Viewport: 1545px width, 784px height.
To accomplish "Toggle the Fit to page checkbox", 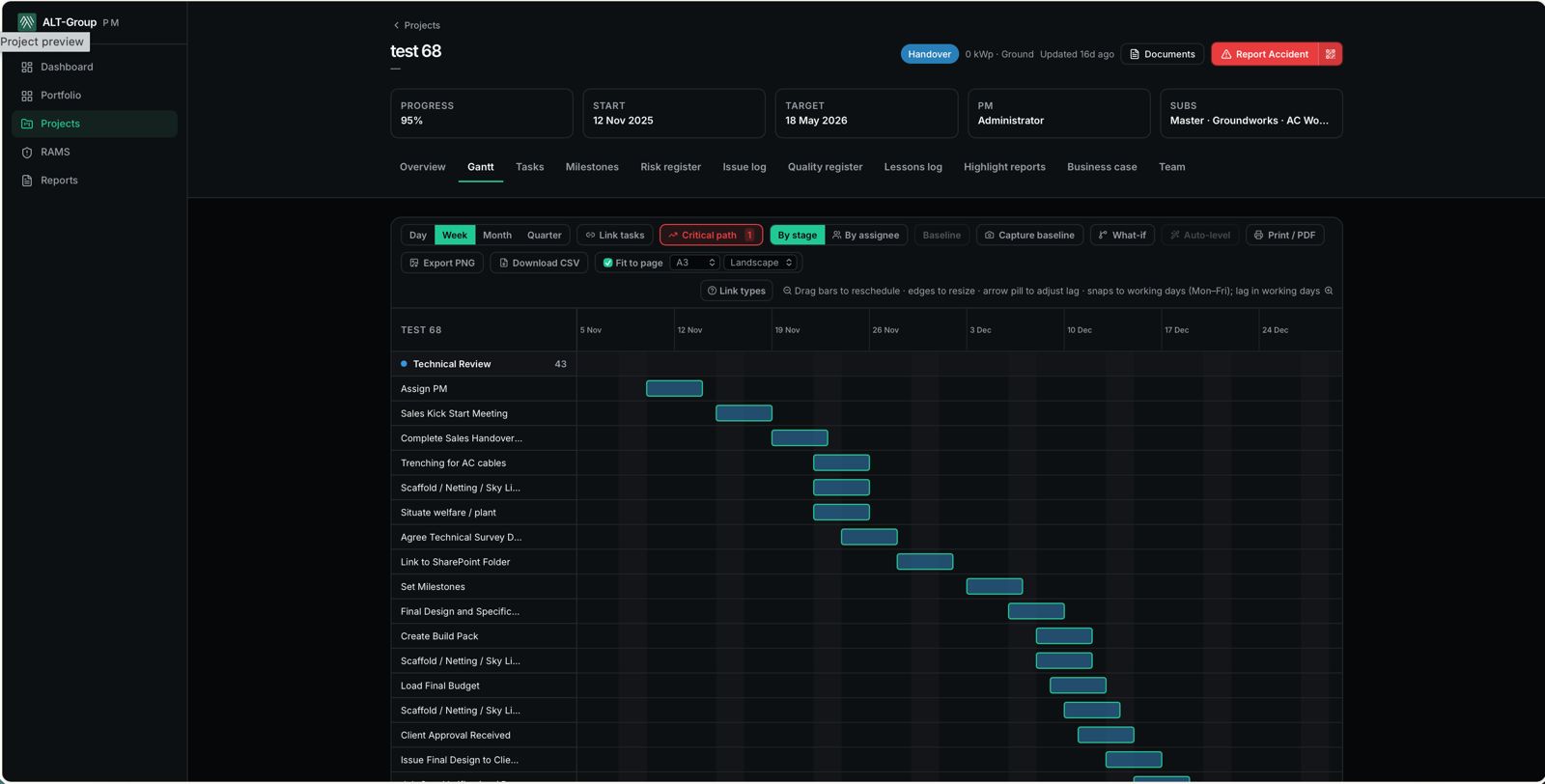I will pyautogui.click(x=608, y=263).
